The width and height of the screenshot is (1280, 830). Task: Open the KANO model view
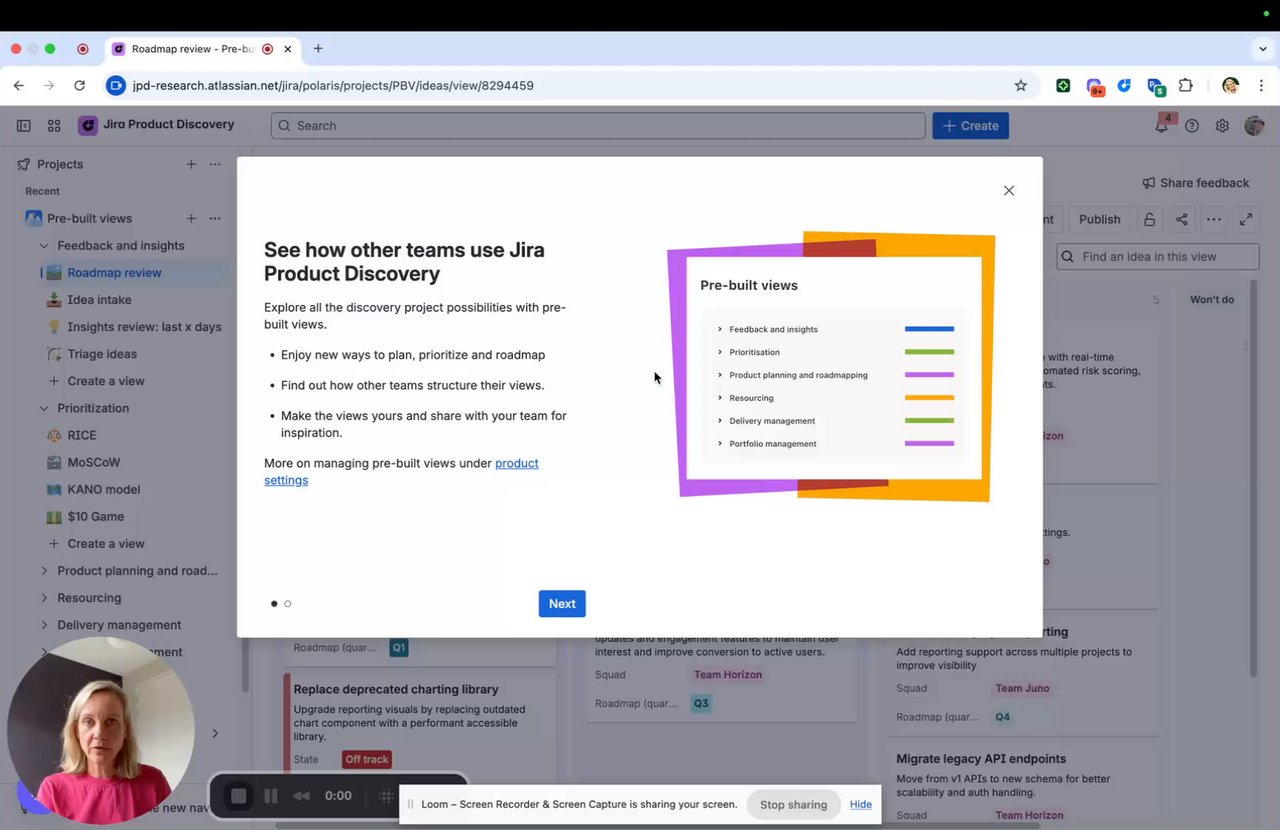coord(103,490)
